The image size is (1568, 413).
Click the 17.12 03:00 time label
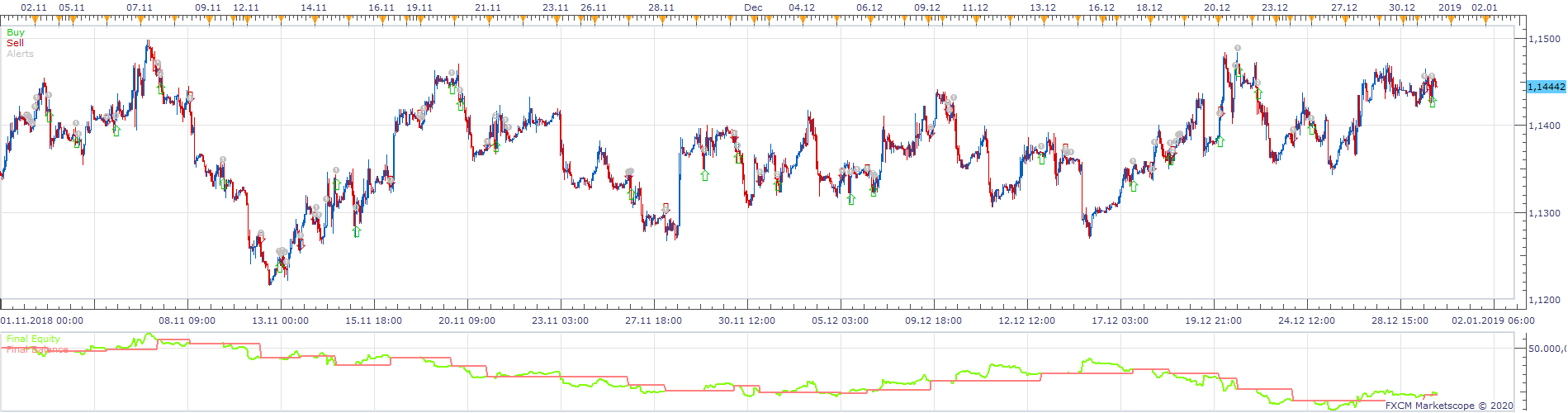(x=1120, y=320)
